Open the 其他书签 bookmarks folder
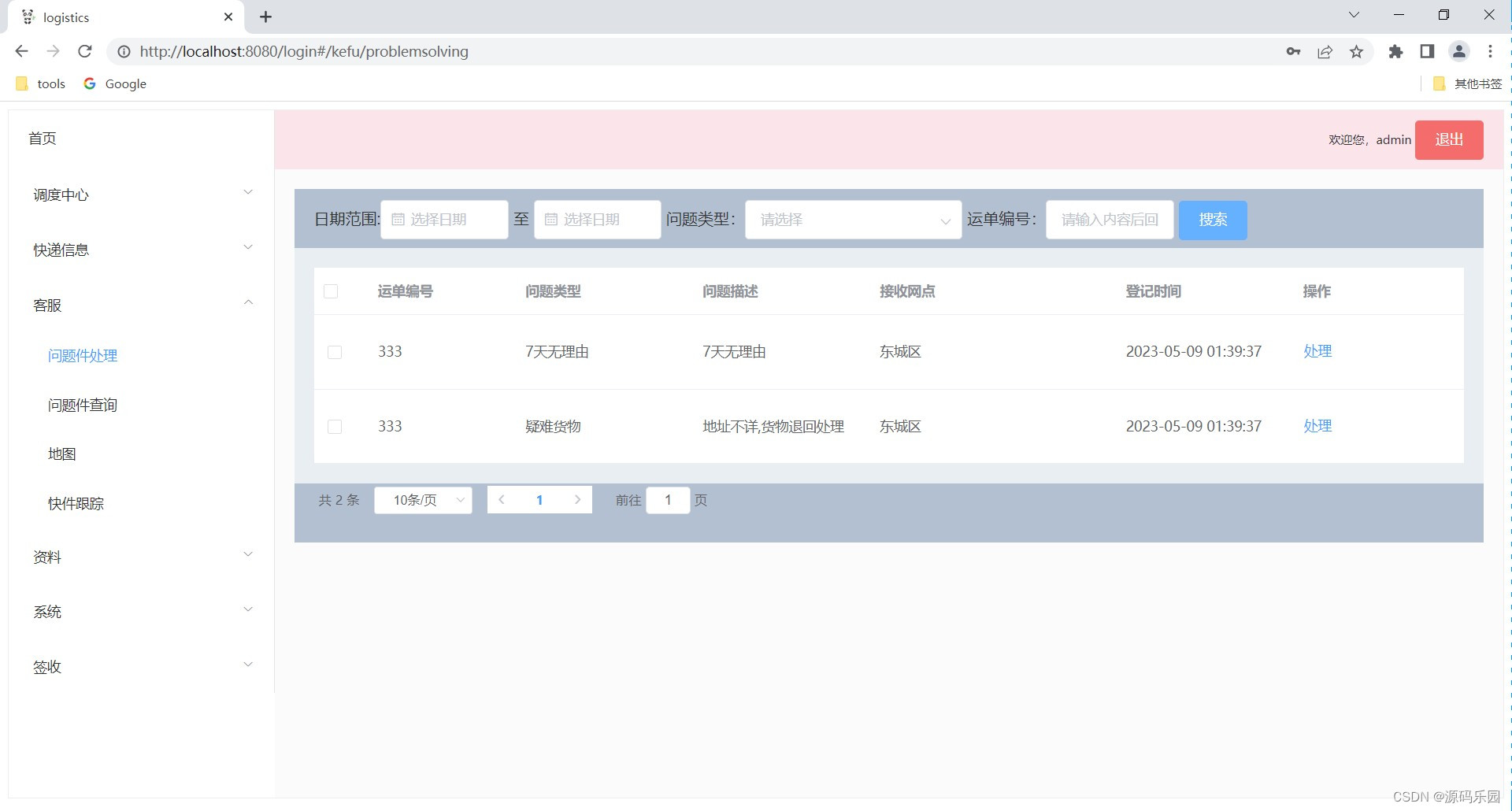The image size is (1512, 811). click(x=1468, y=83)
